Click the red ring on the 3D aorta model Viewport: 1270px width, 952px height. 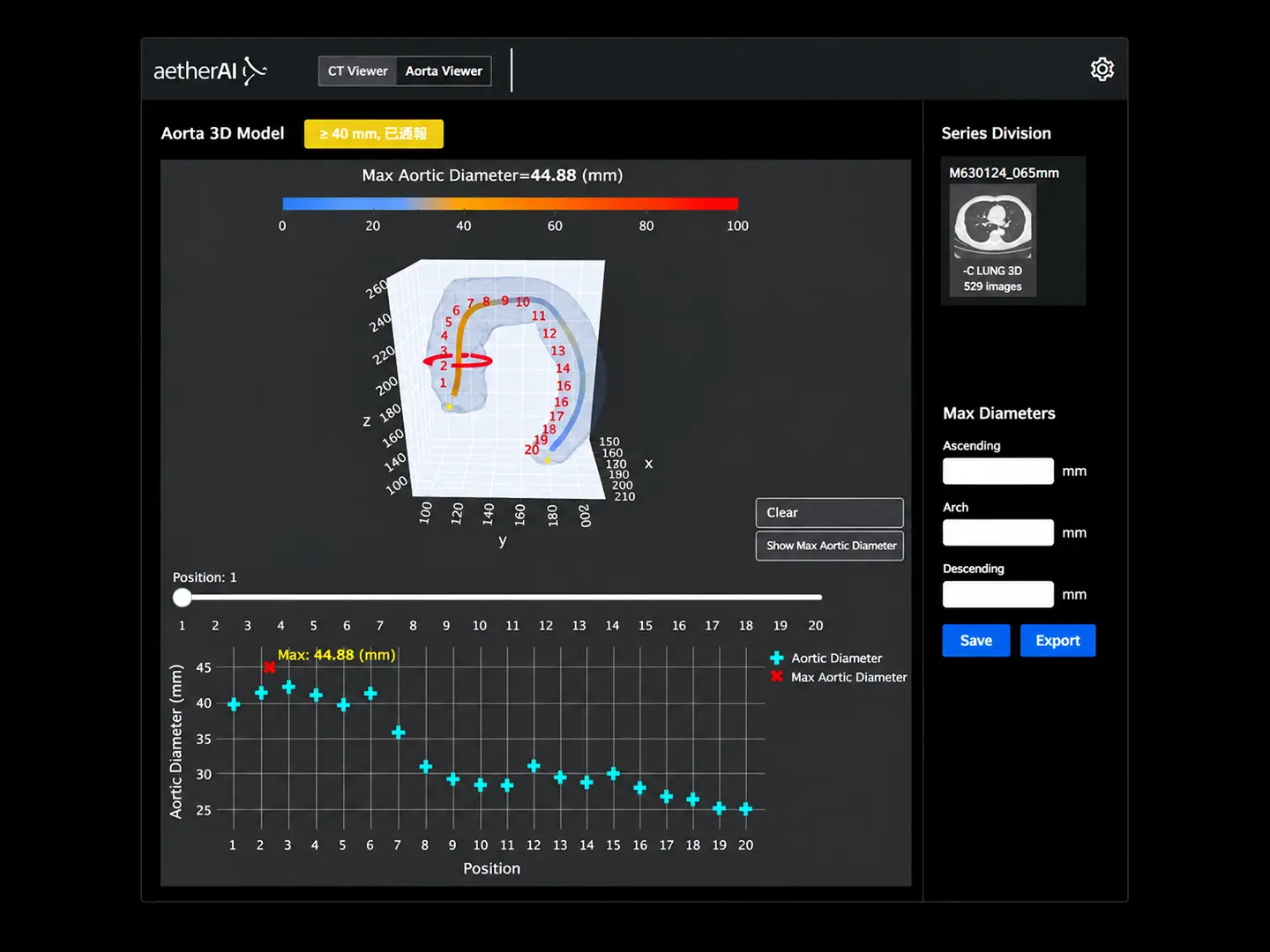point(458,361)
